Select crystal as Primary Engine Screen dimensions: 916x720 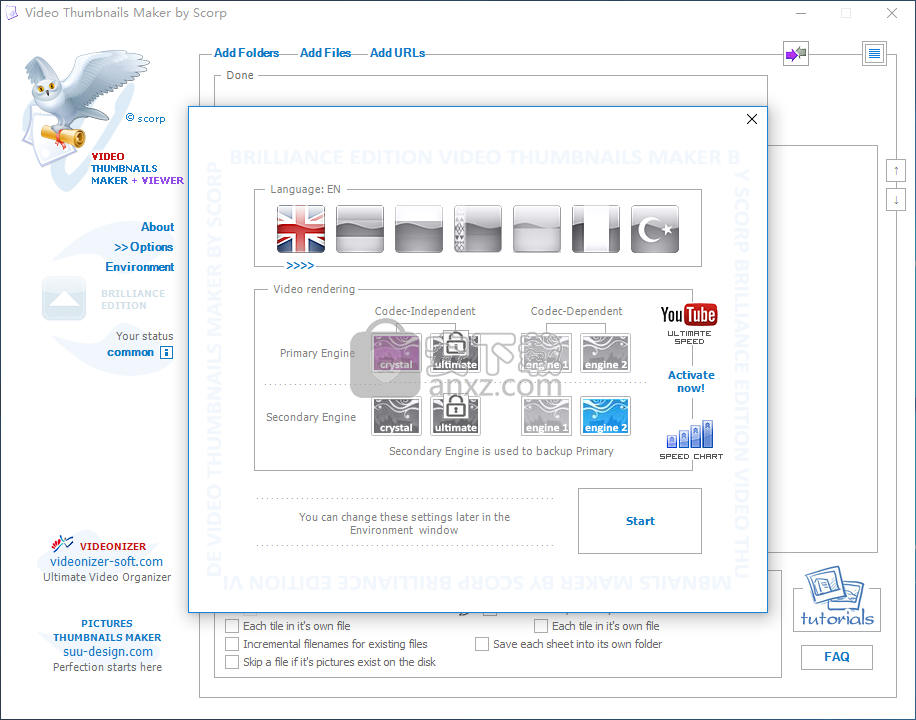click(397, 353)
